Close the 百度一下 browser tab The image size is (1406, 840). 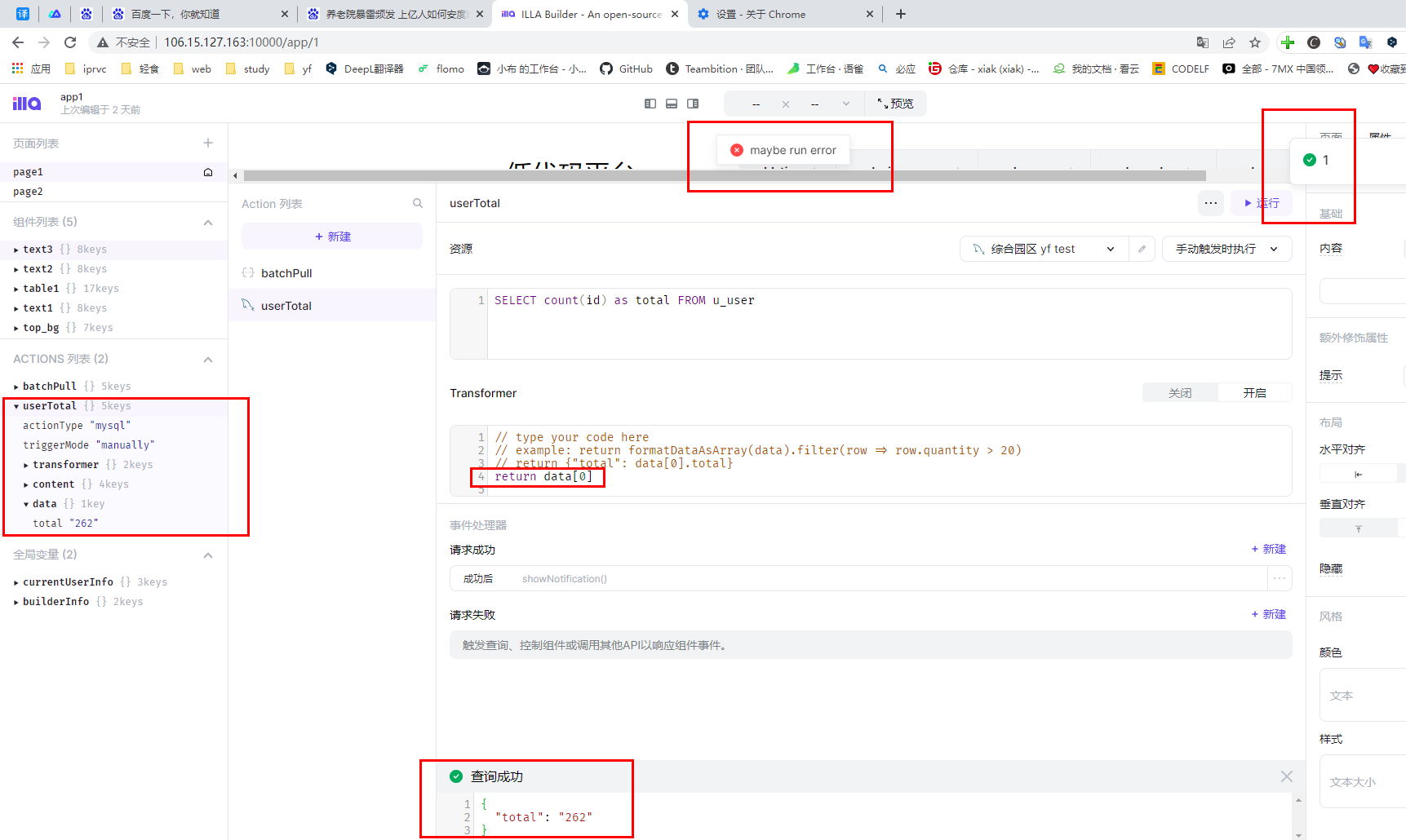(284, 14)
